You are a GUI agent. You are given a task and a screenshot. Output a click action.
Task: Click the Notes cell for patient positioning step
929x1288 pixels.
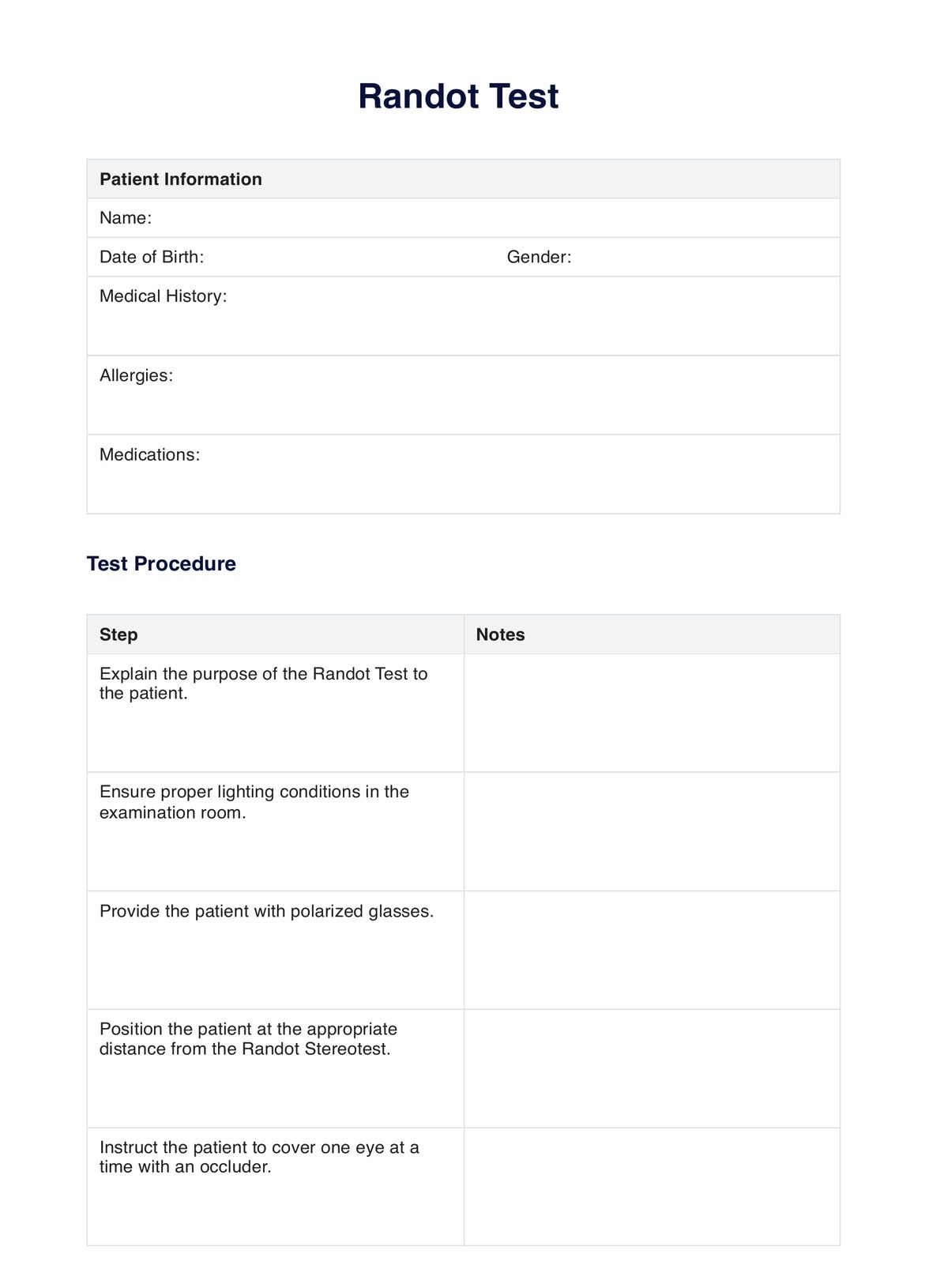click(x=652, y=1068)
